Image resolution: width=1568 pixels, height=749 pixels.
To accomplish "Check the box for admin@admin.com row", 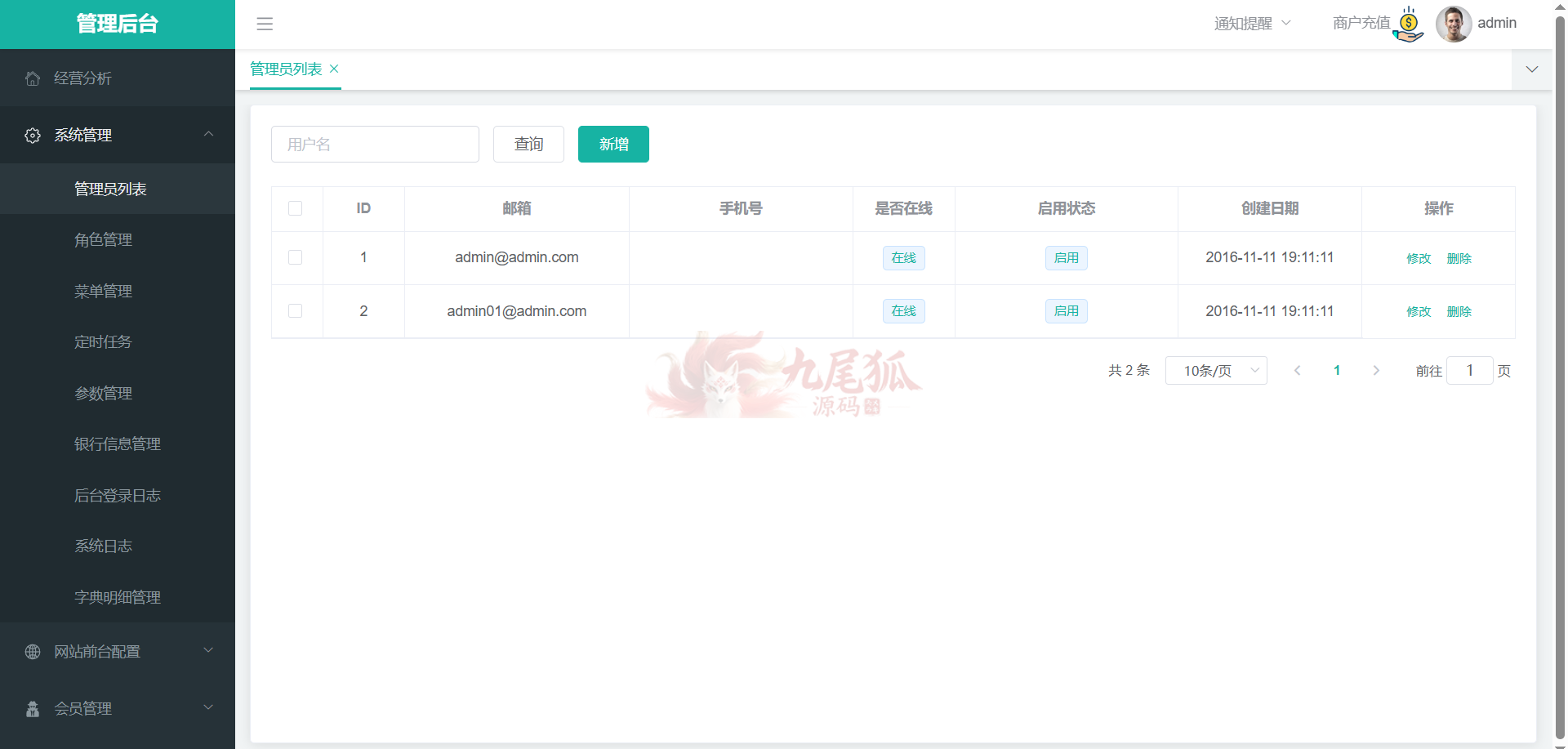I will coord(296,258).
